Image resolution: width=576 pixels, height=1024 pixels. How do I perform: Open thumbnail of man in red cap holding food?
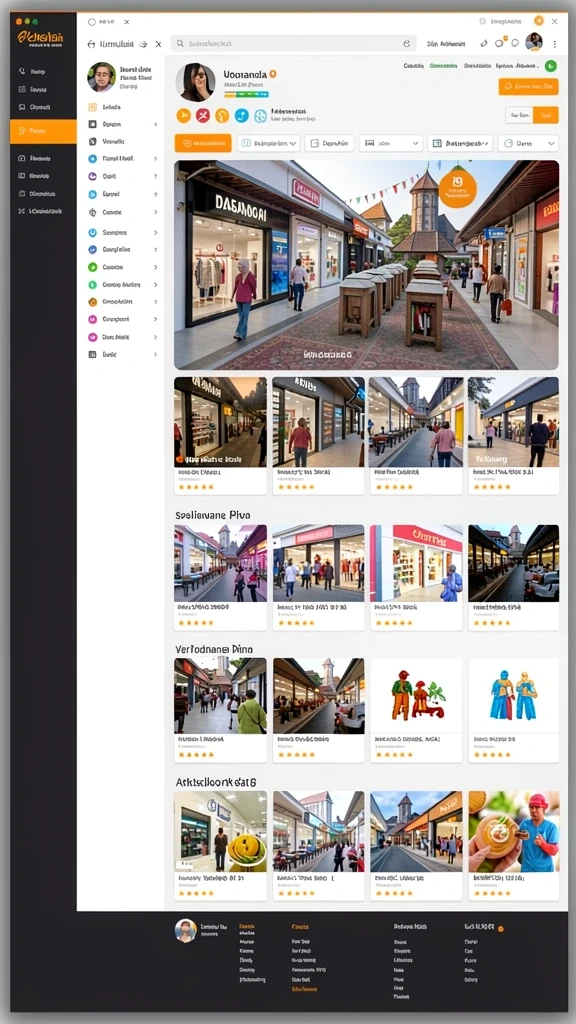click(x=513, y=831)
